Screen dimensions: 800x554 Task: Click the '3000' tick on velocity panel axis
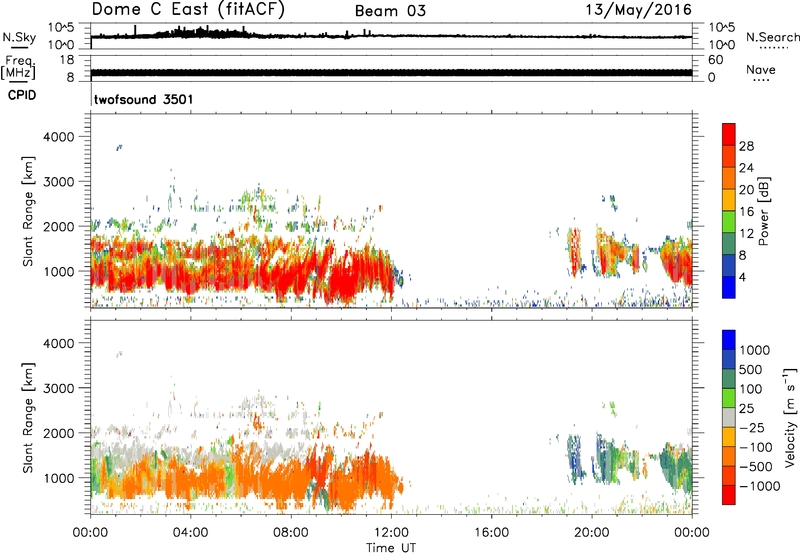pos(58,388)
